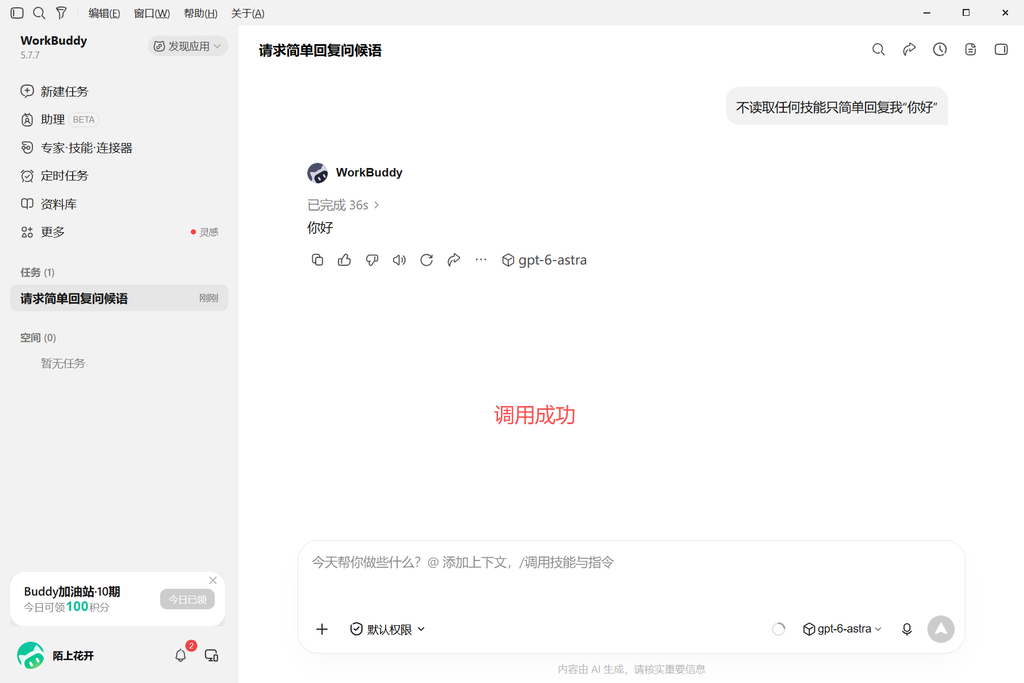Select task 请求简单回复问候语 in sidebar
1024x683 pixels.
point(120,298)
